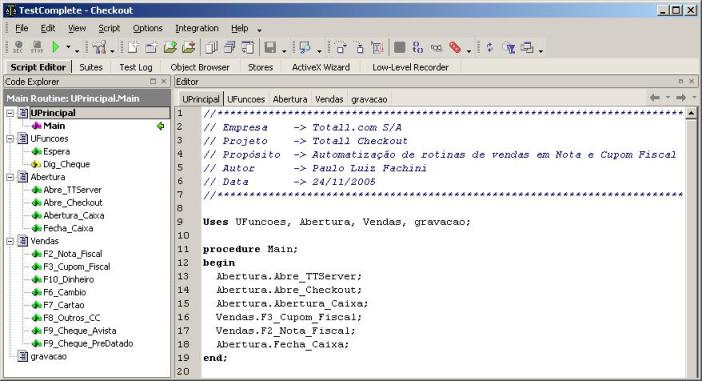Select F3_Cupom_Fiscal routine in the tree

tap(77, 267)
